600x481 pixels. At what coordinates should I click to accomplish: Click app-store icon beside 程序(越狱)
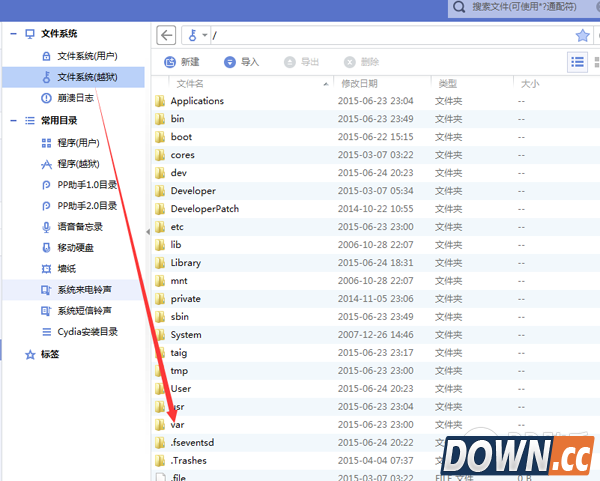tap(46, 165)
